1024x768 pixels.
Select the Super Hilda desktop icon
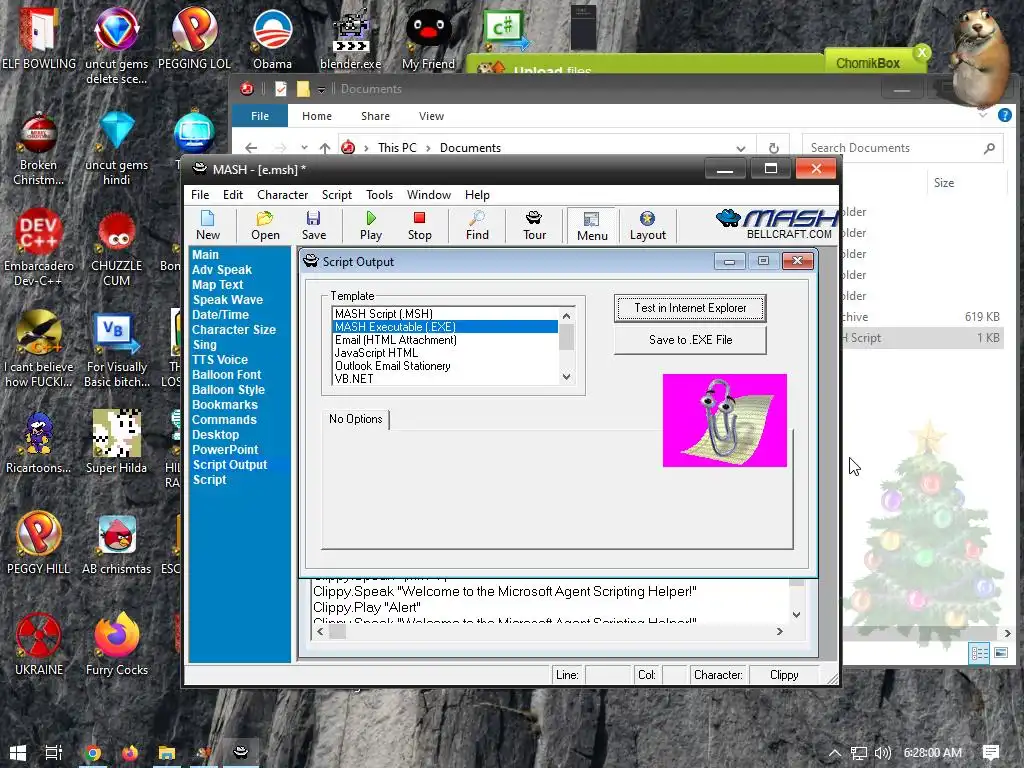(x=116, y=441)
